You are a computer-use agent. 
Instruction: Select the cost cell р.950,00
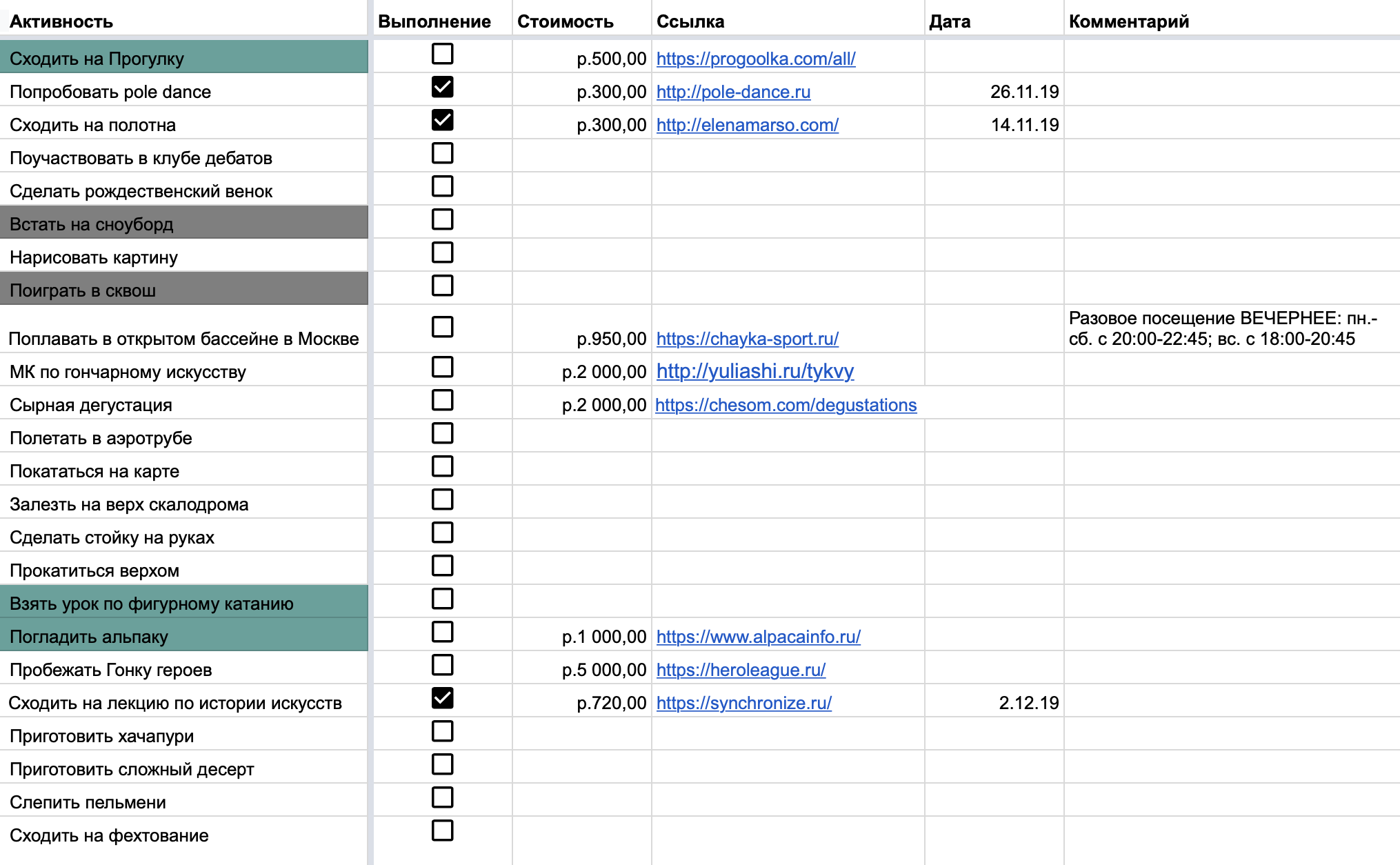click(582, 329)
